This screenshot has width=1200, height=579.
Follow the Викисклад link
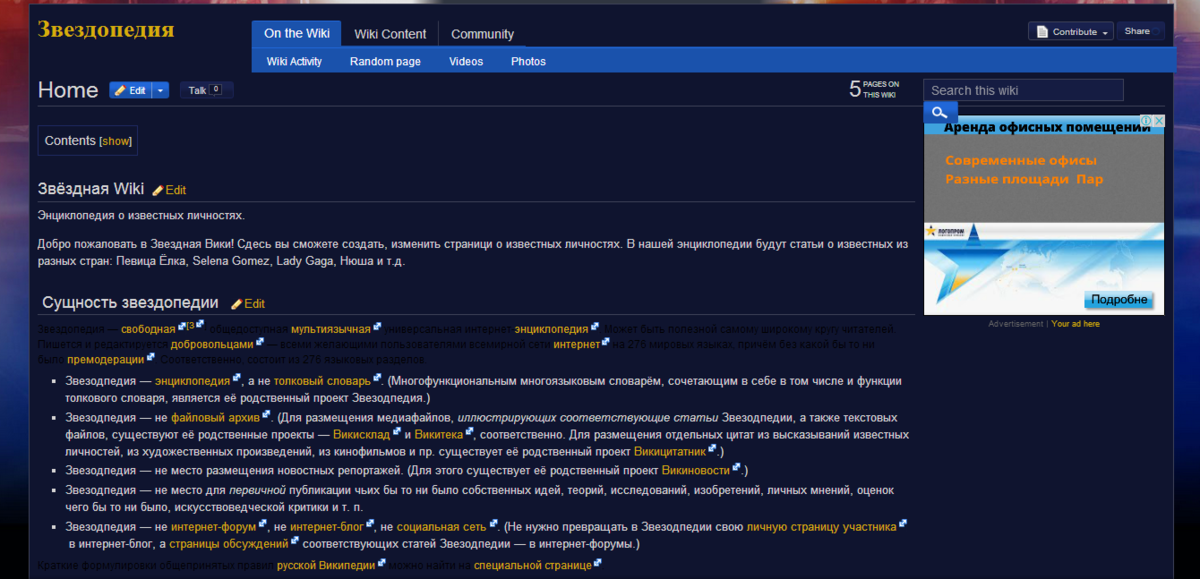pyautogui.click(x=360, y=434)
